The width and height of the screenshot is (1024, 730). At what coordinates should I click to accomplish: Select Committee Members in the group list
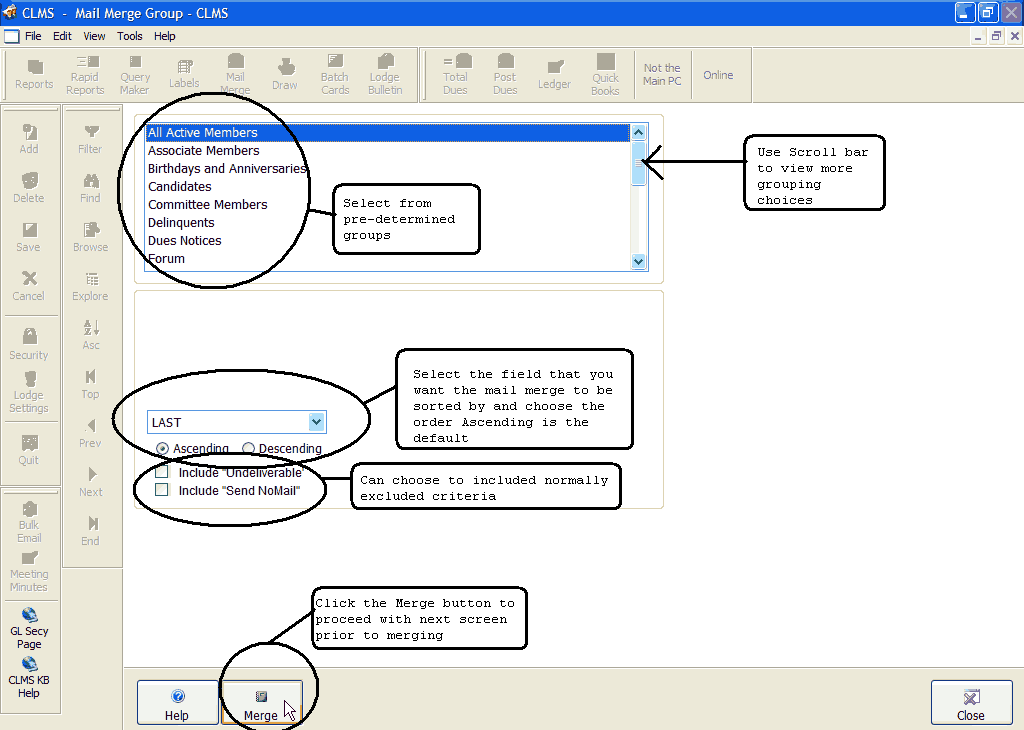point(208,205)
